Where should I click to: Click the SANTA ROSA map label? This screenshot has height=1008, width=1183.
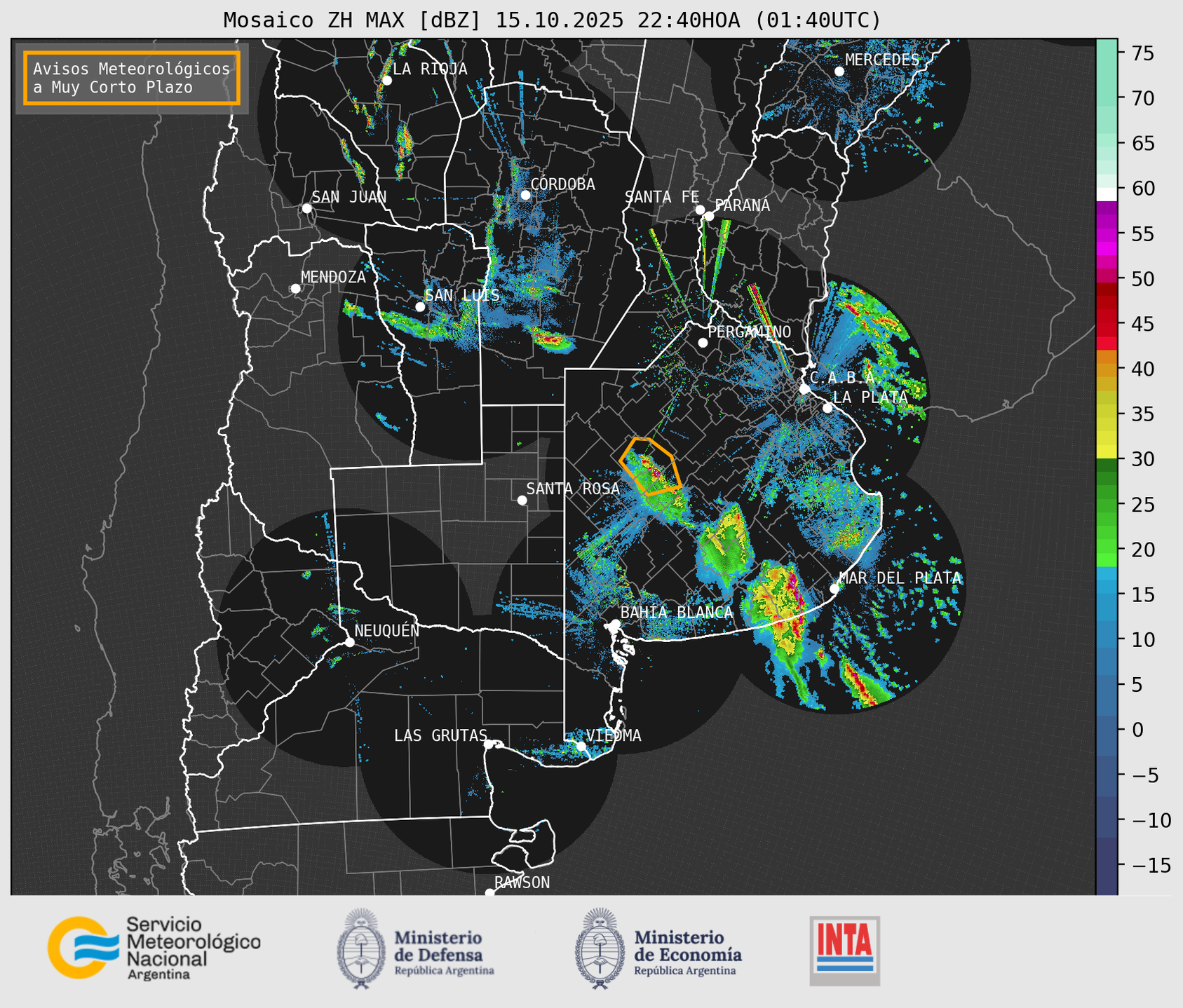(x=573, y=489)
